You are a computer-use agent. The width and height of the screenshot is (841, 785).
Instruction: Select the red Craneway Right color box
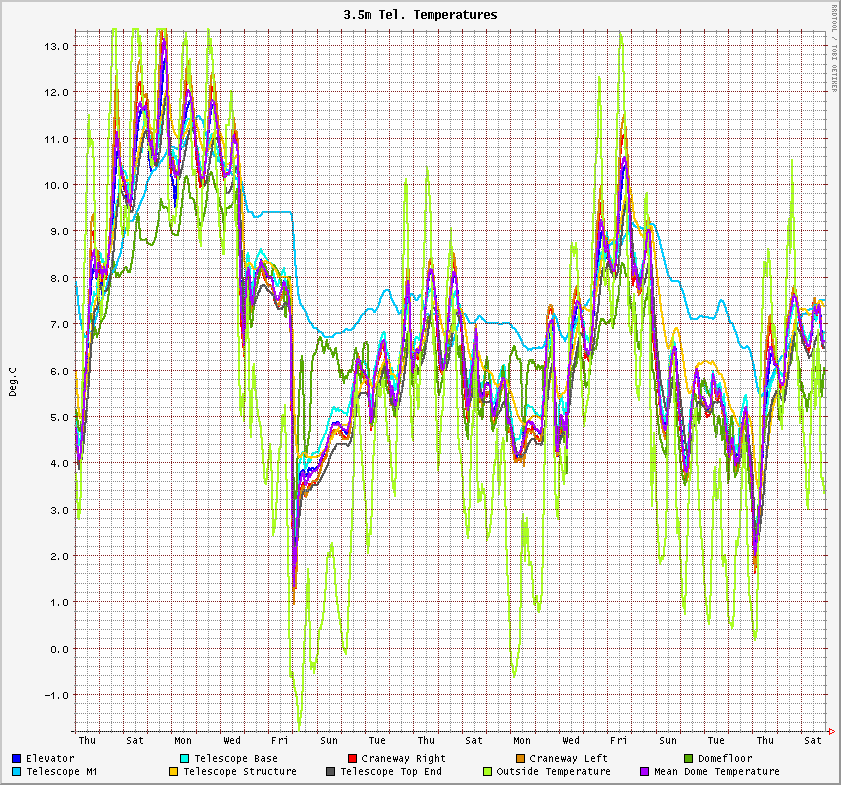(x=352, y=759)
